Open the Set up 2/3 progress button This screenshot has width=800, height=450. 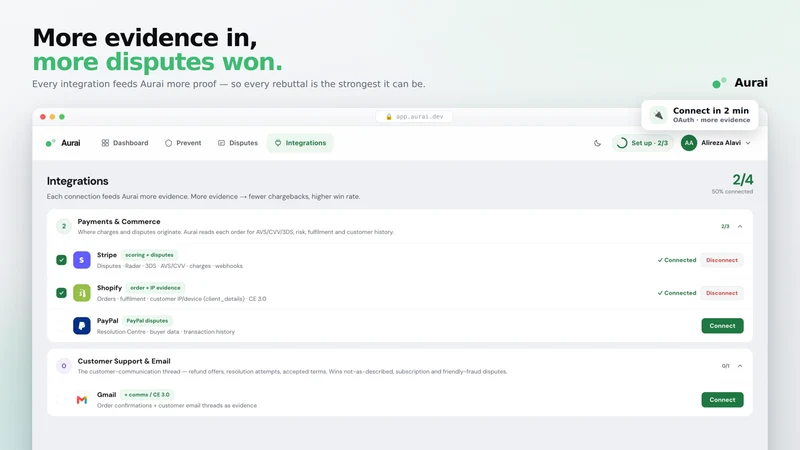[643, 143]
